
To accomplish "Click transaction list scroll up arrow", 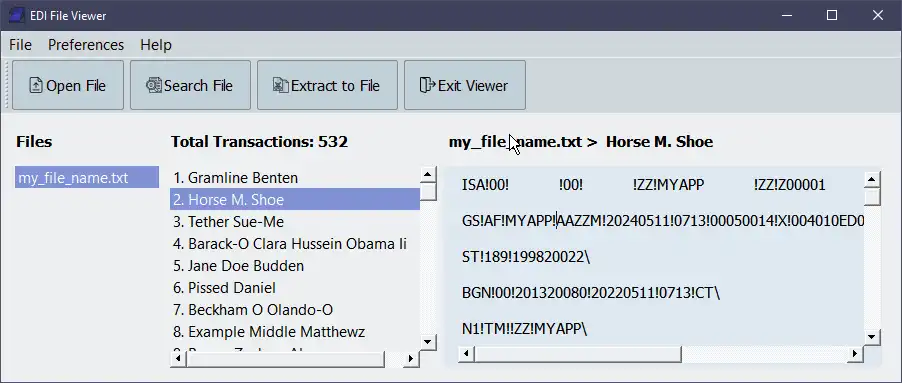I will click(427, 174).
